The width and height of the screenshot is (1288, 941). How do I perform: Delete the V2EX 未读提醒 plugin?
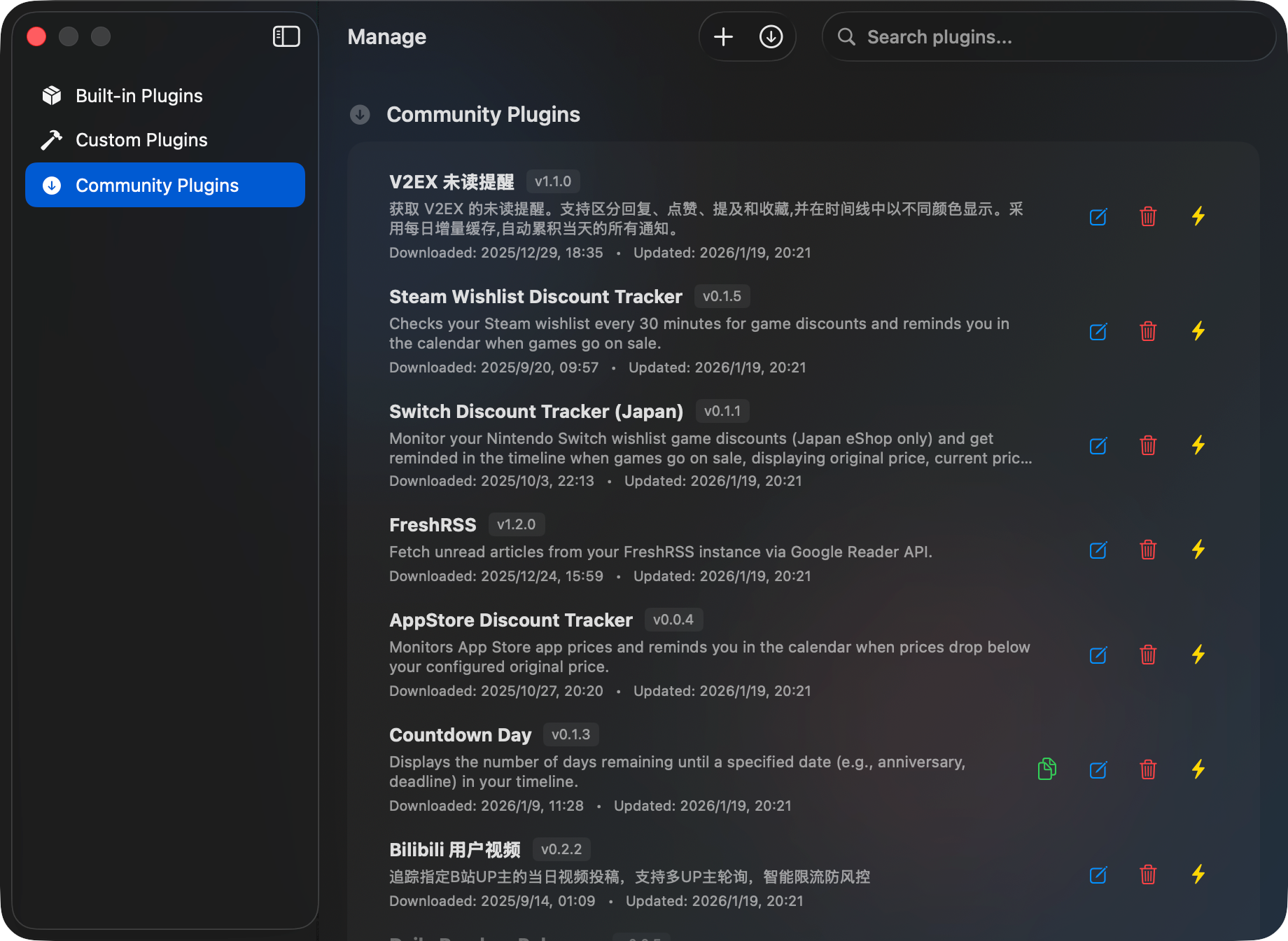pyautogui.click(x=1148, y=216)
